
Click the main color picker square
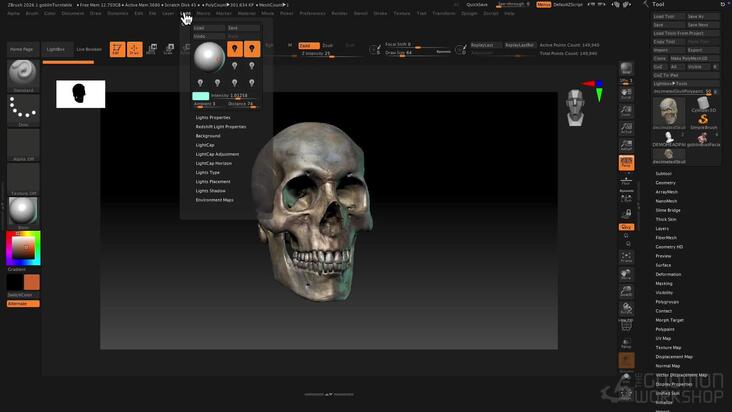[23, 248]
